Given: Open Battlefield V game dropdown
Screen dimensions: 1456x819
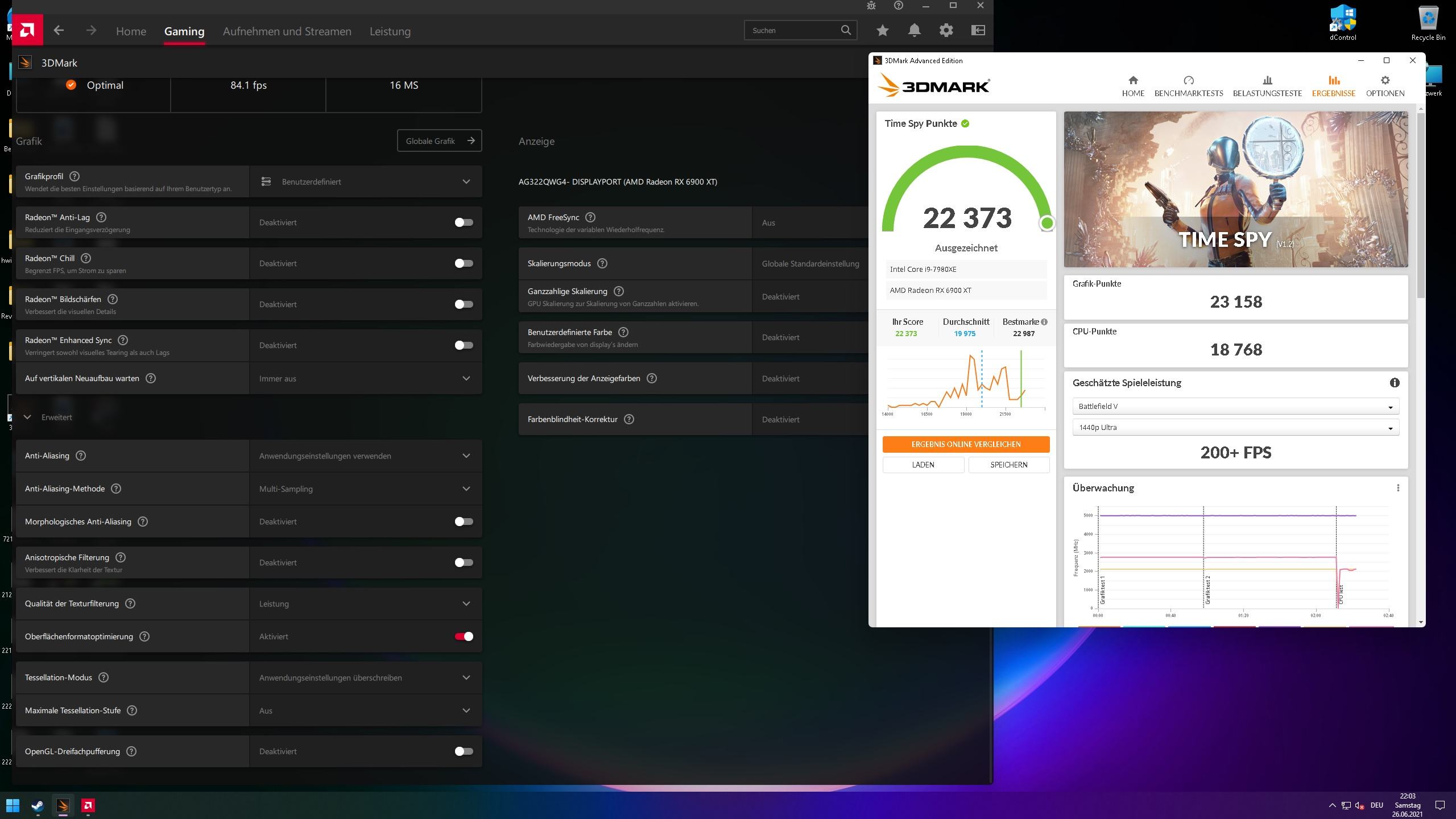Looking at the screenshot, I should (x=1235, y=406).
